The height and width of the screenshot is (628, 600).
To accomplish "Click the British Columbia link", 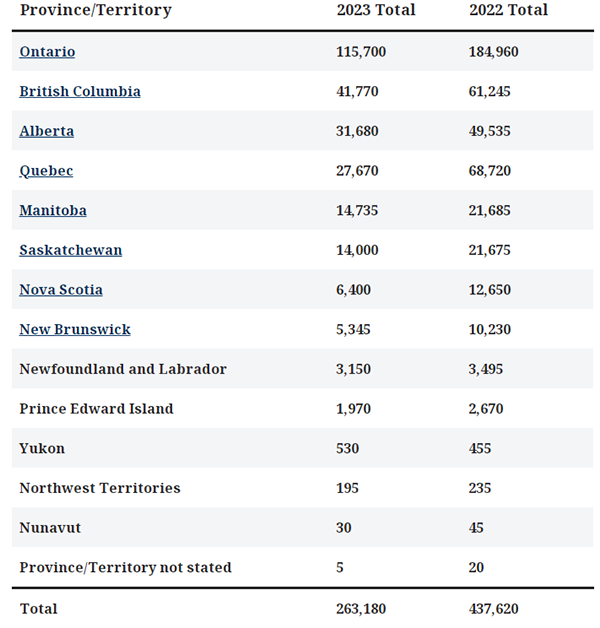I will (x=80, y=92).
